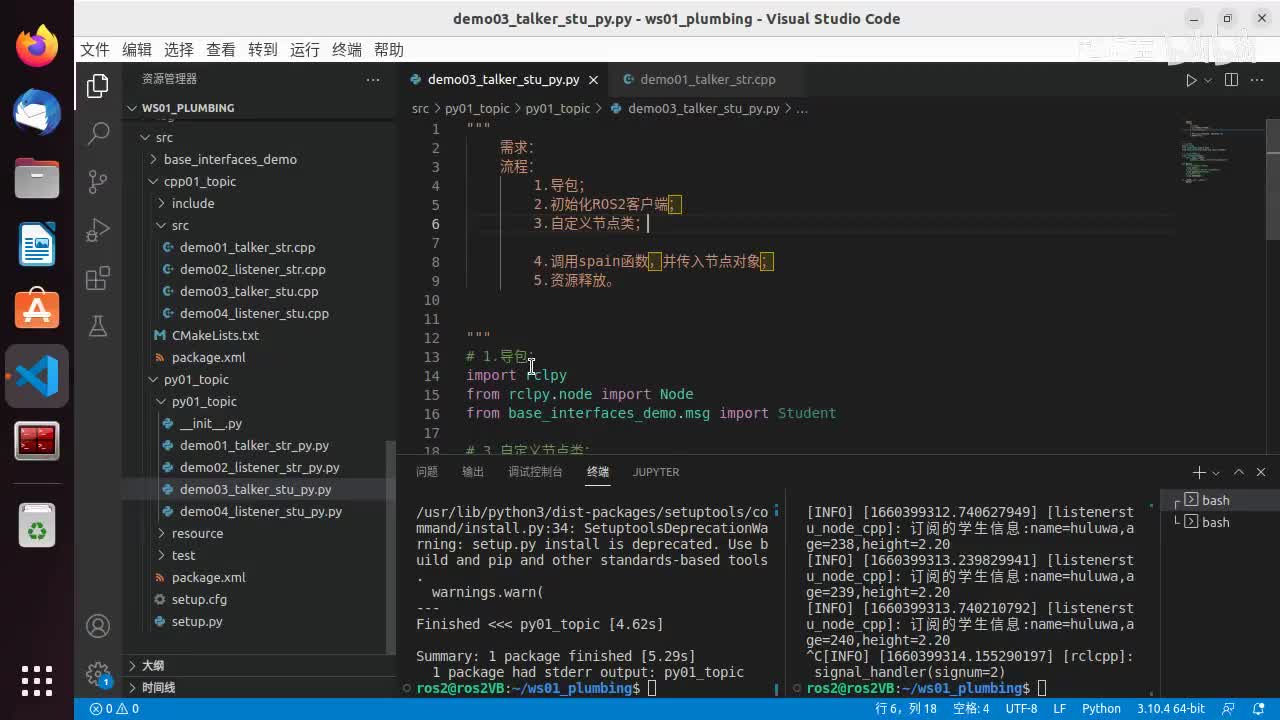Screen dimensions: 1280x720
Task: Open the 编辑 menu
Action: click(137, 50)
